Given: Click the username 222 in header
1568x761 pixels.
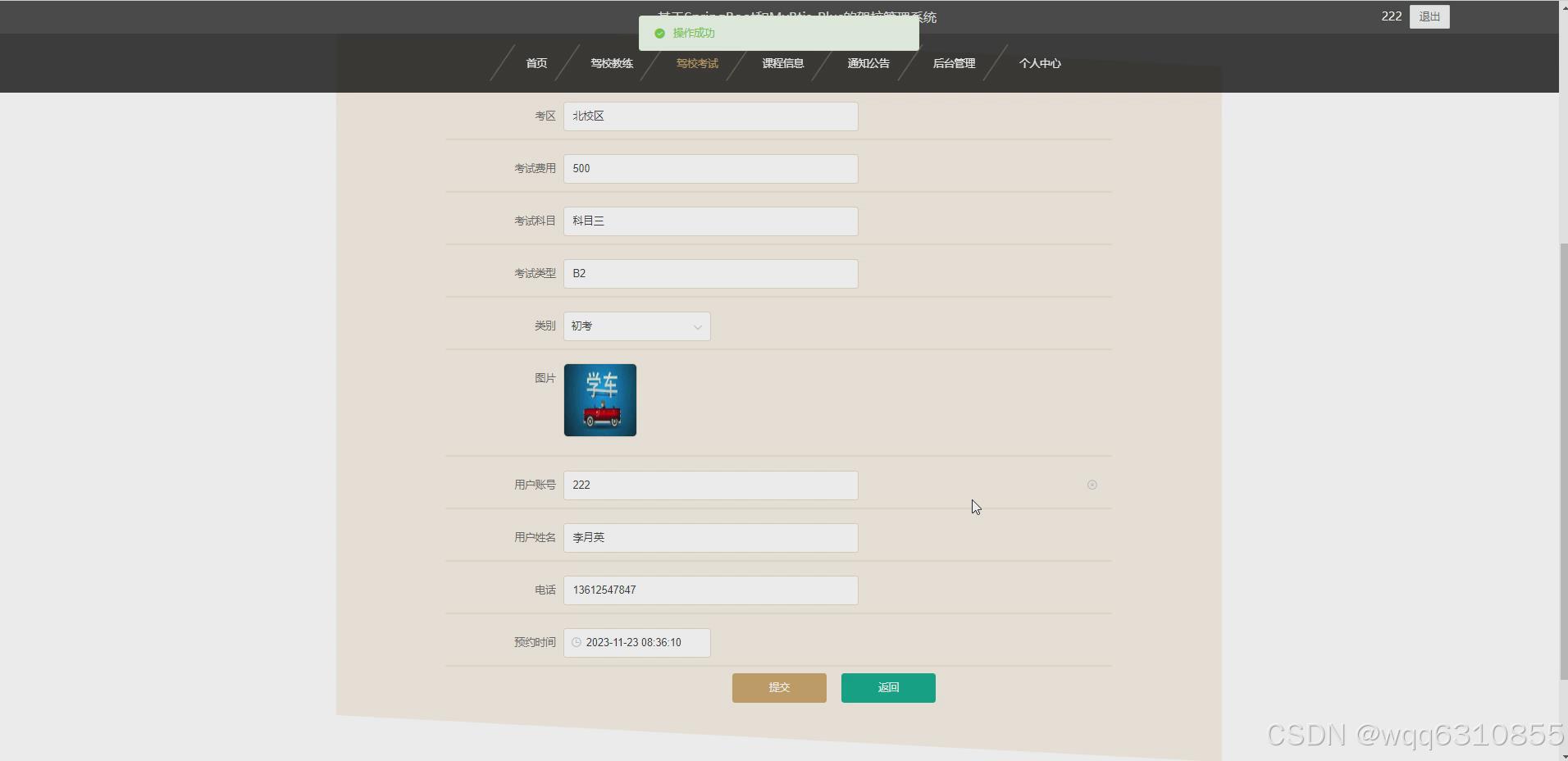Looking at the screenshot, I should click(x=1392, y=16).
